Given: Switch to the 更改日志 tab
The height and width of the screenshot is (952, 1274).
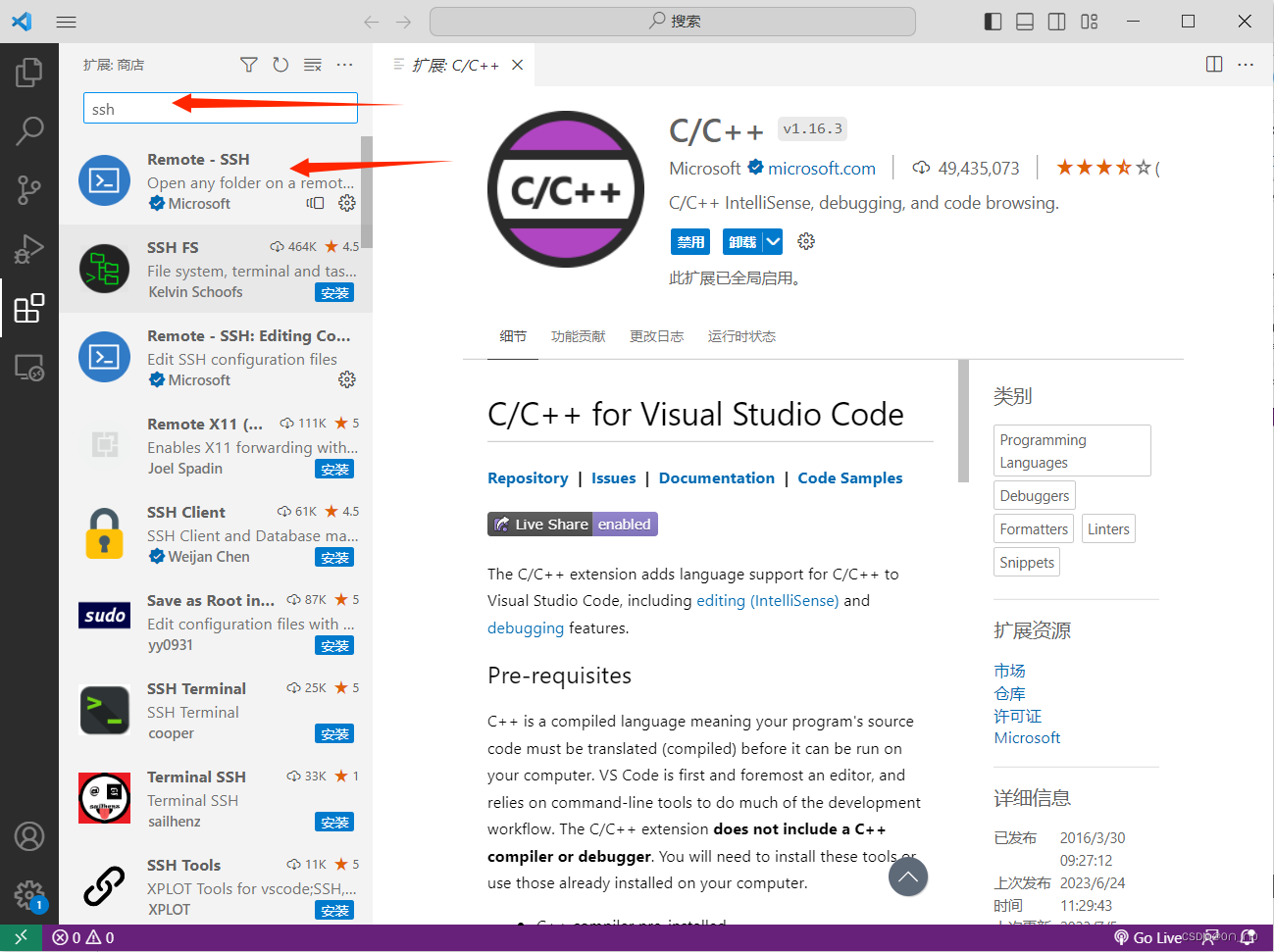Looking at the screenshot, I should click(x=657, y=336).
